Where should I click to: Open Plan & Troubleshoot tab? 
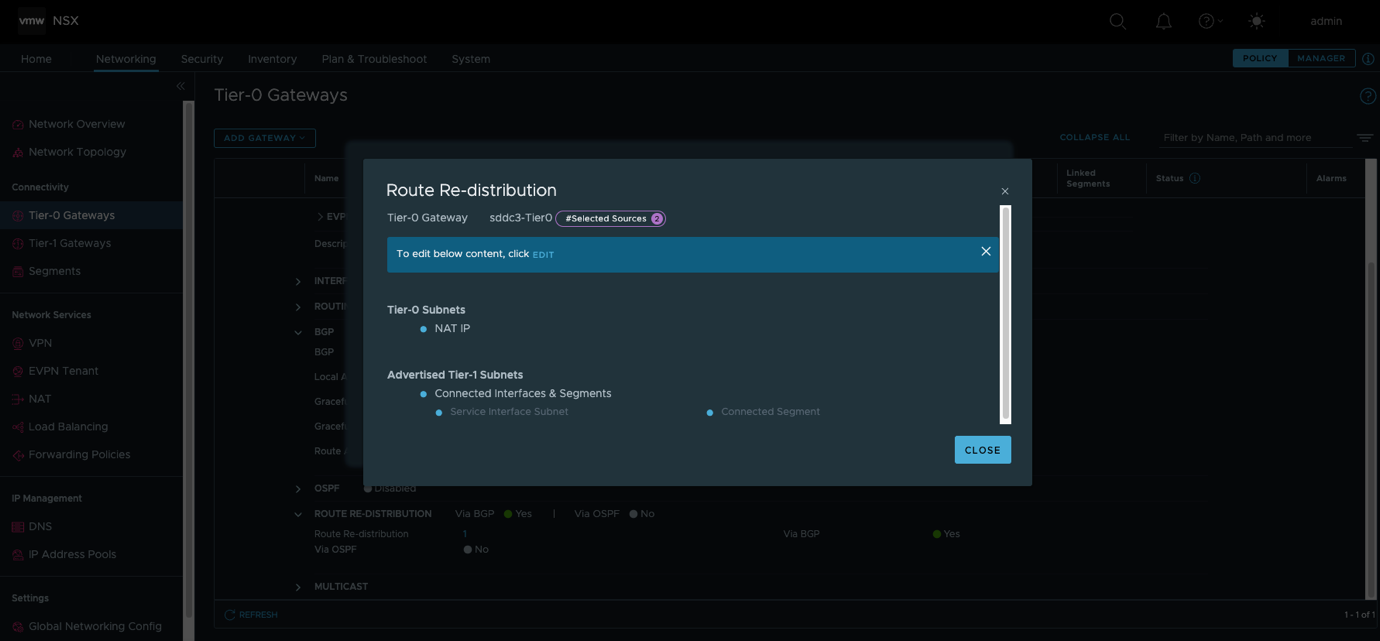point(374,59)
